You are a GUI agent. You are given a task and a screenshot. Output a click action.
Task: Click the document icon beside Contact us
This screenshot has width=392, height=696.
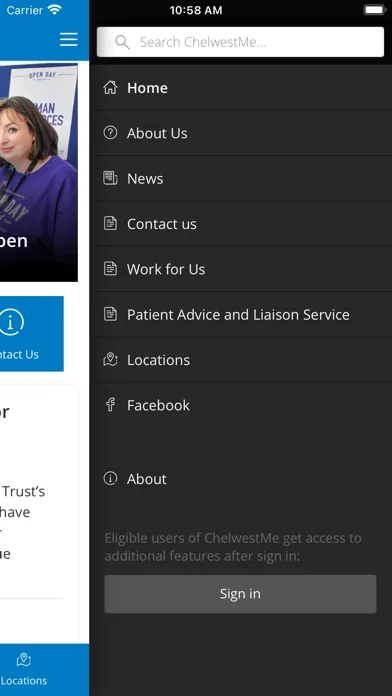tap(110, 223)
